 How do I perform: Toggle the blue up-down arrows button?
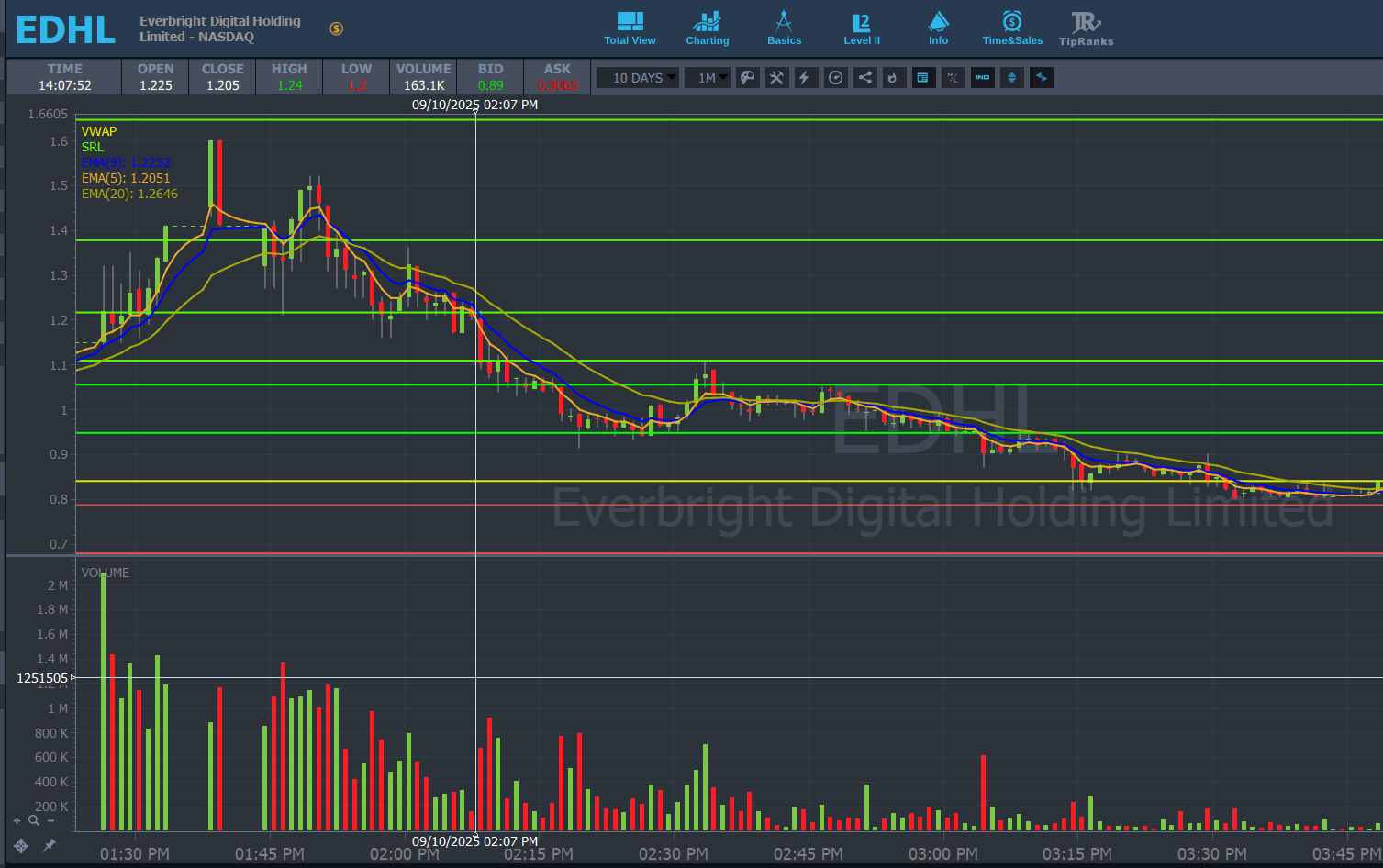1011,78
